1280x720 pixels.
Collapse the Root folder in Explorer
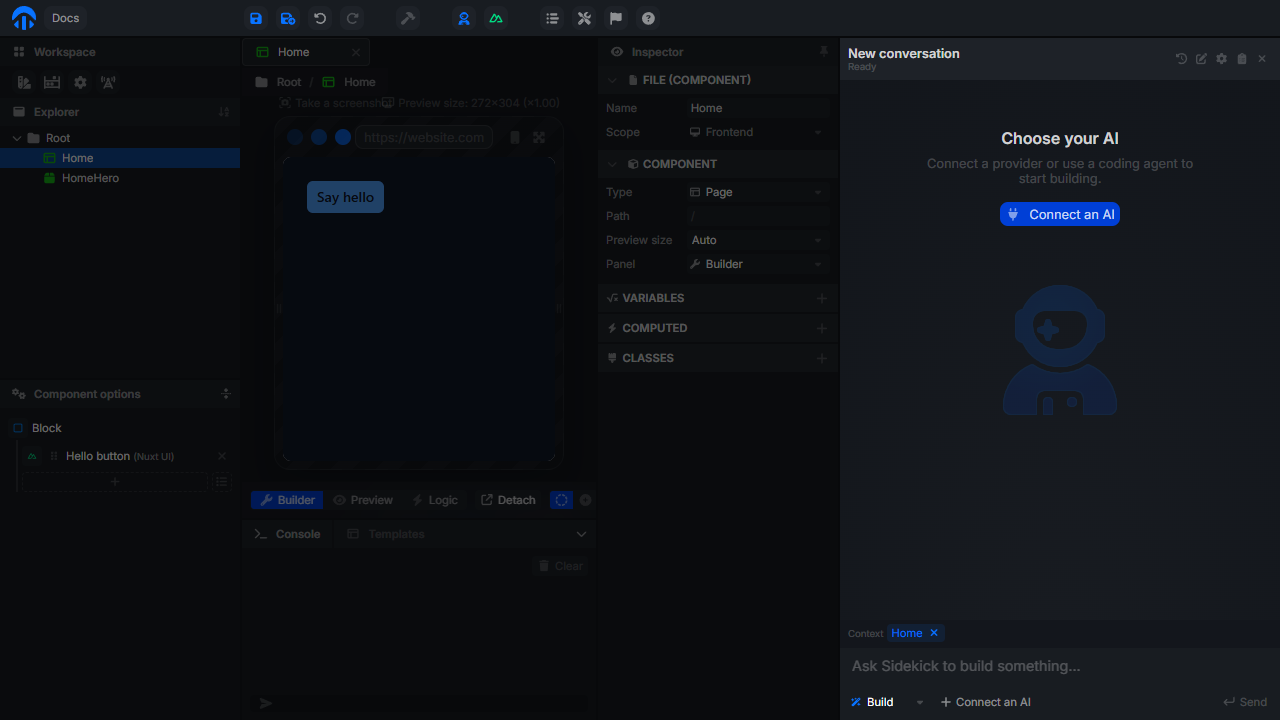tap(17, 138)
